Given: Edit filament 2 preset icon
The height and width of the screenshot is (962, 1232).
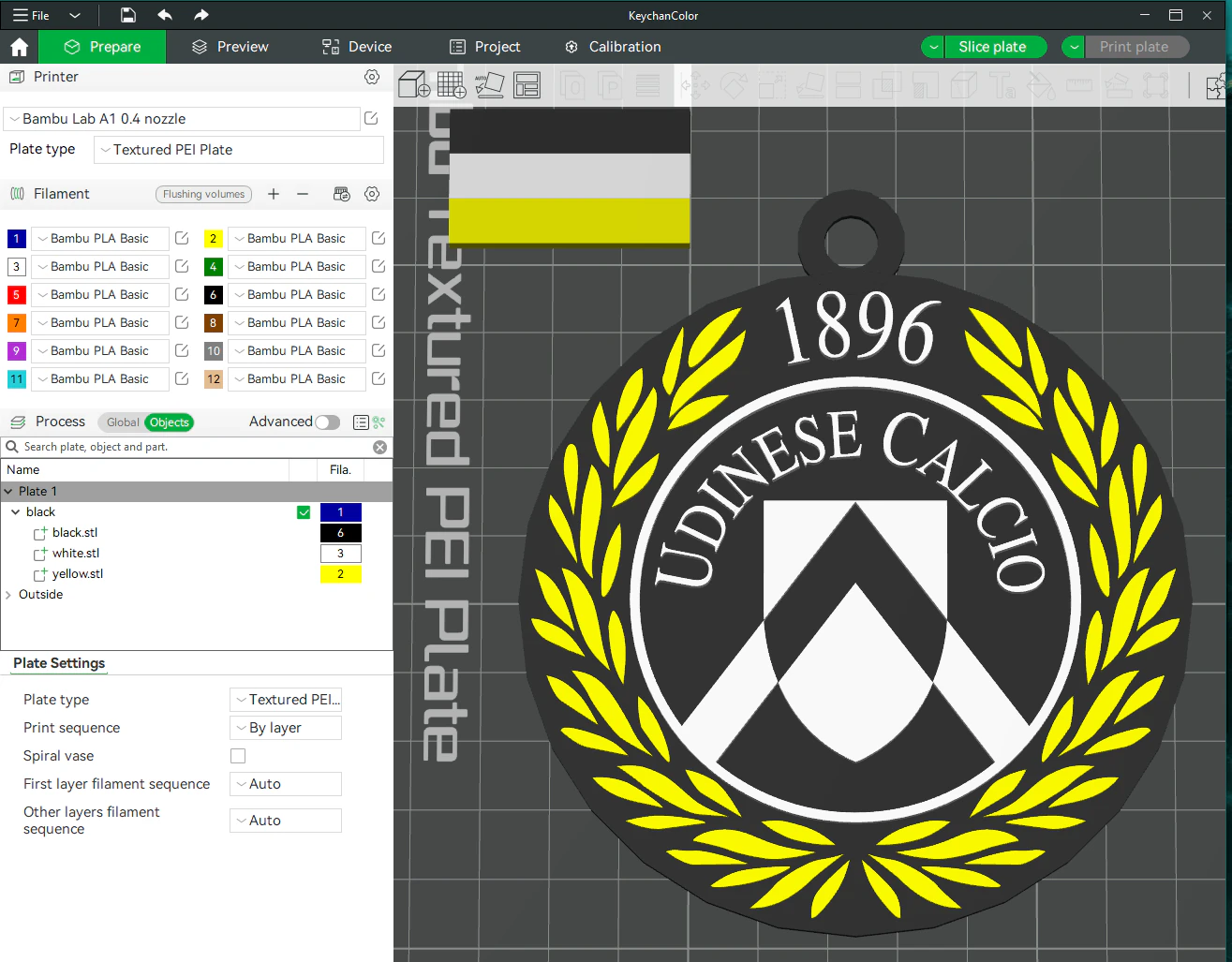Looking at the screenshot, I should tap(379, 238).
